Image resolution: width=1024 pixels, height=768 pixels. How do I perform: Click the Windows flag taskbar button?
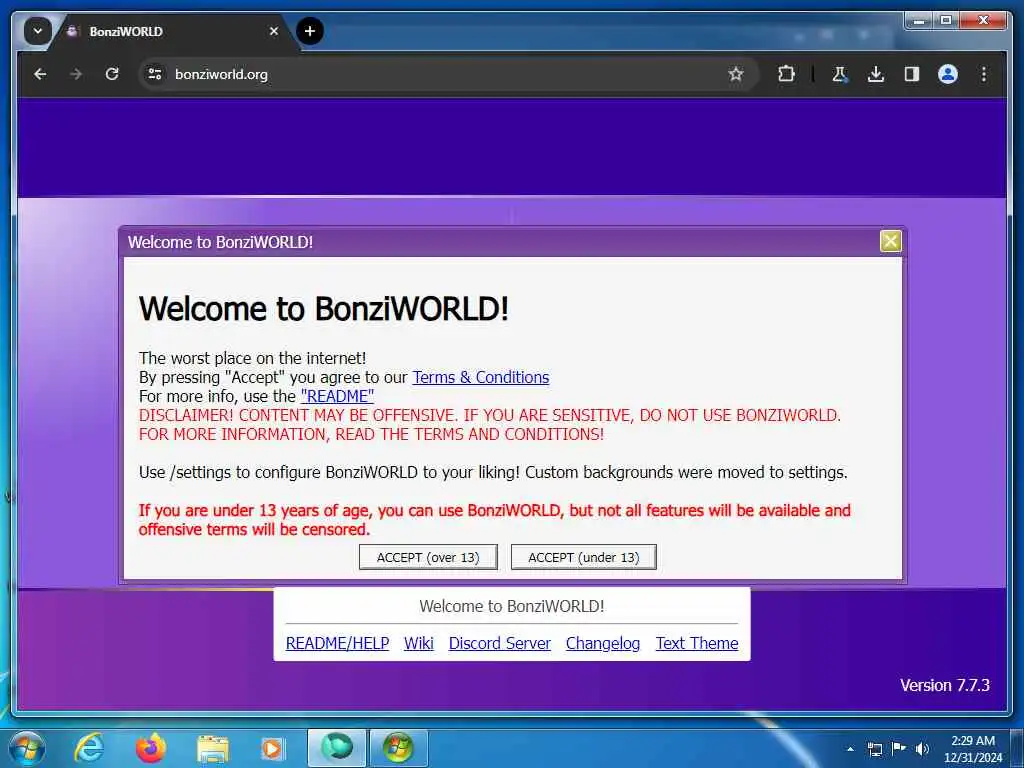pyautogui.click(x=398, y=748)
